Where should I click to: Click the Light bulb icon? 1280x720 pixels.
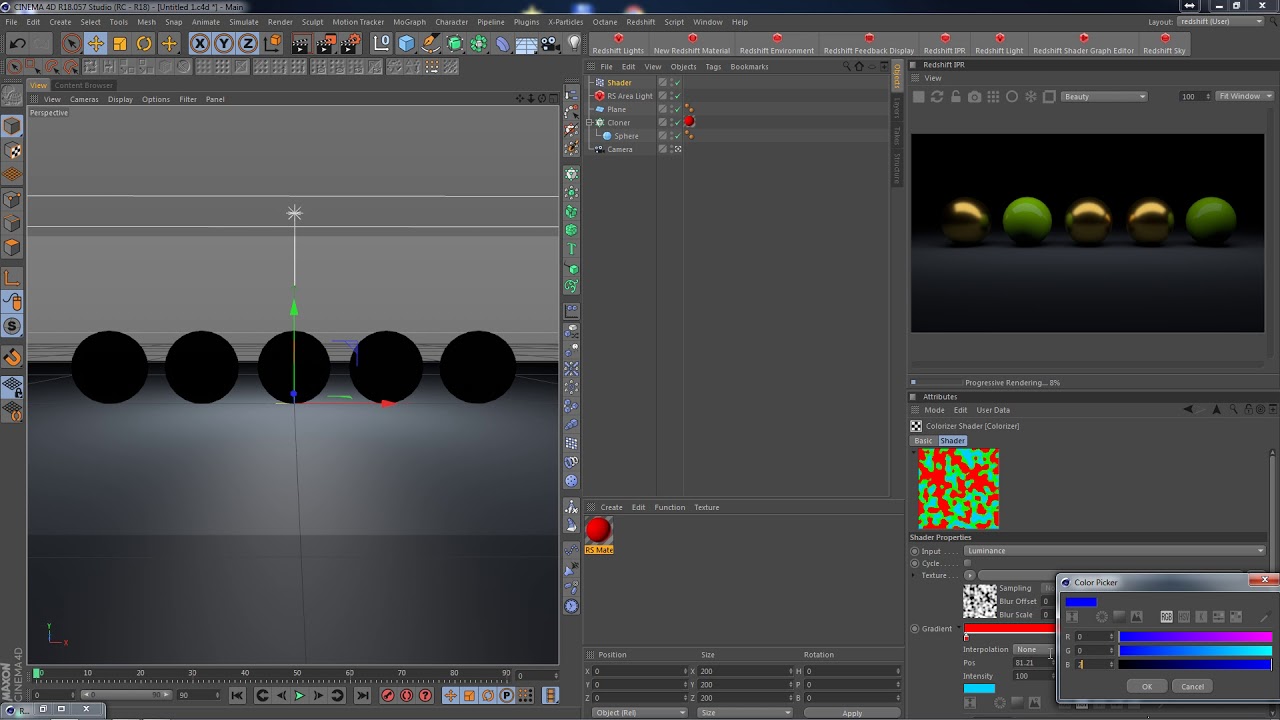pos(574,43)
